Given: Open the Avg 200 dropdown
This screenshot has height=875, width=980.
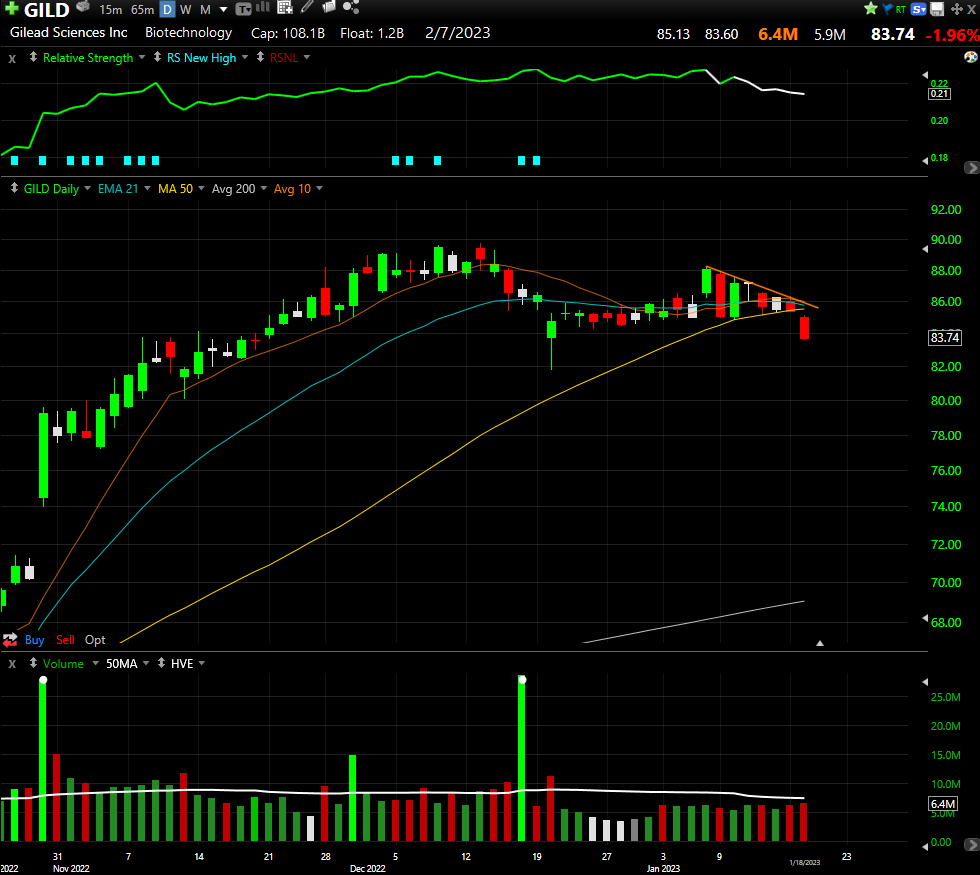Looking at the screenshot, I should 264,188.
